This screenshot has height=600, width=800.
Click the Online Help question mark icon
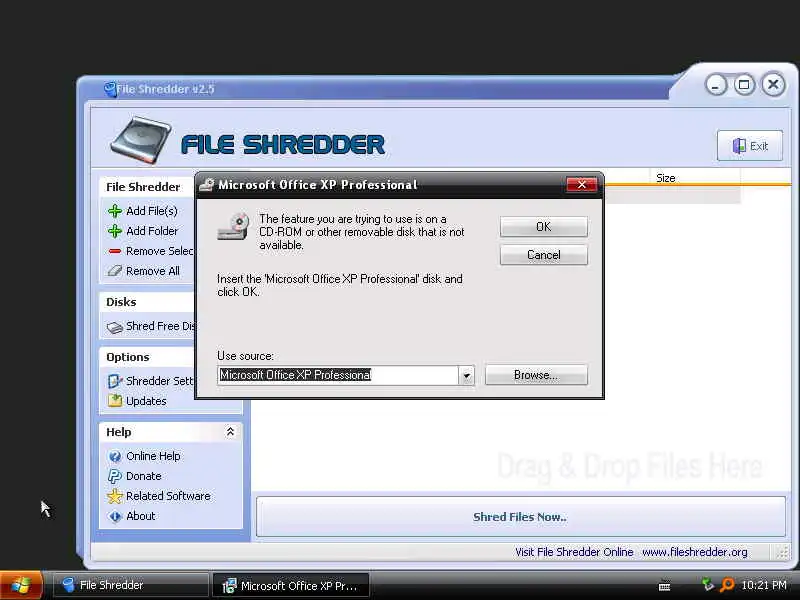click(x=115, y=456)
